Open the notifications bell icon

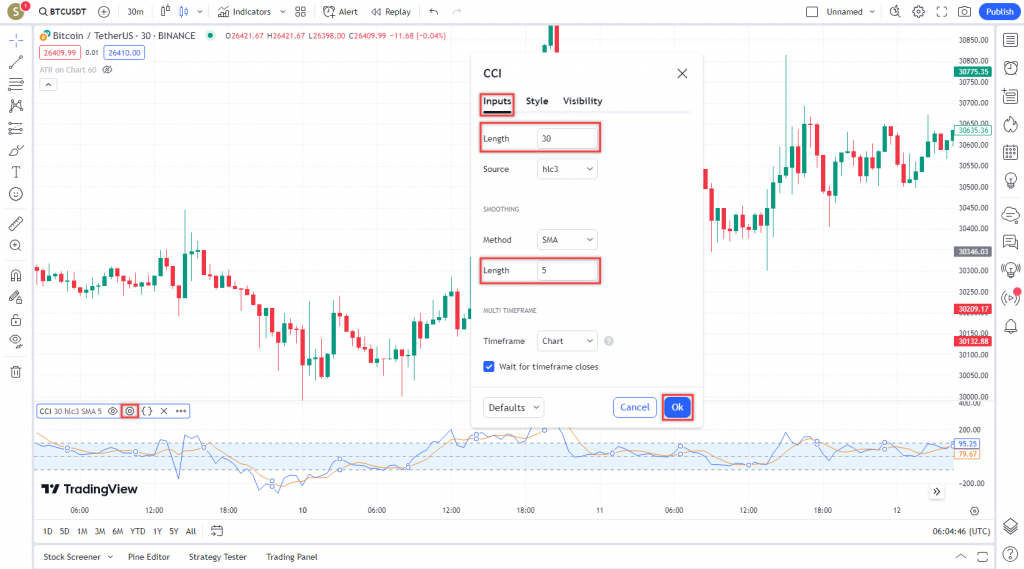(1010, 326)
